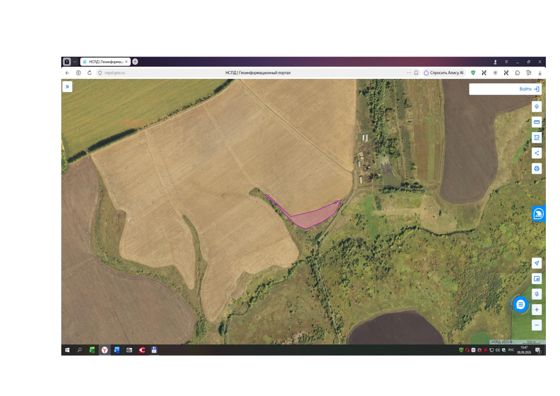Click the map print/export icon
The width and height of the screenshot is (560, 396).
(x=536, y=137)
